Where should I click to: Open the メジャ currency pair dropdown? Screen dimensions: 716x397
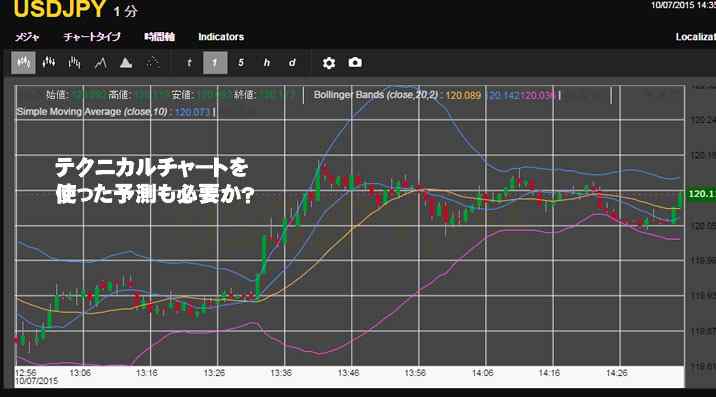[27, 37]
